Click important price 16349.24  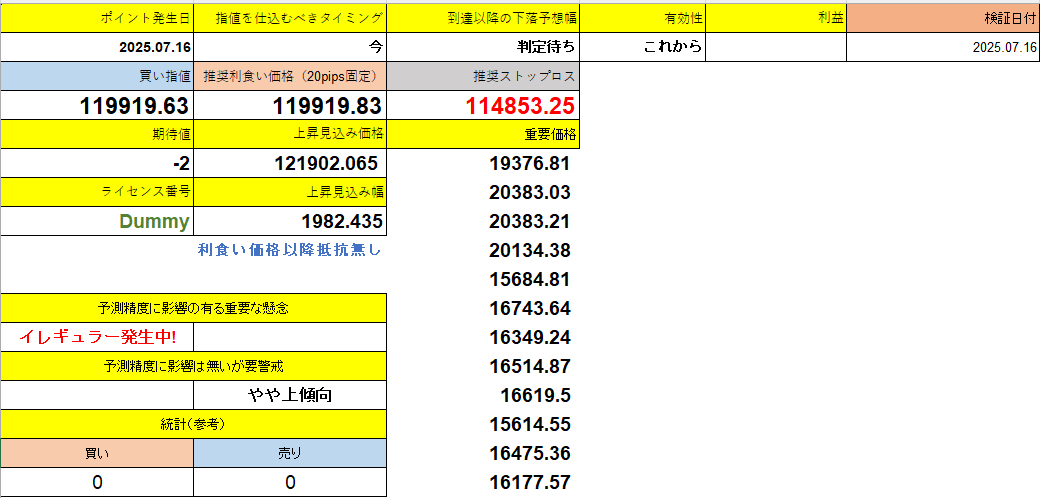[529, 337]
